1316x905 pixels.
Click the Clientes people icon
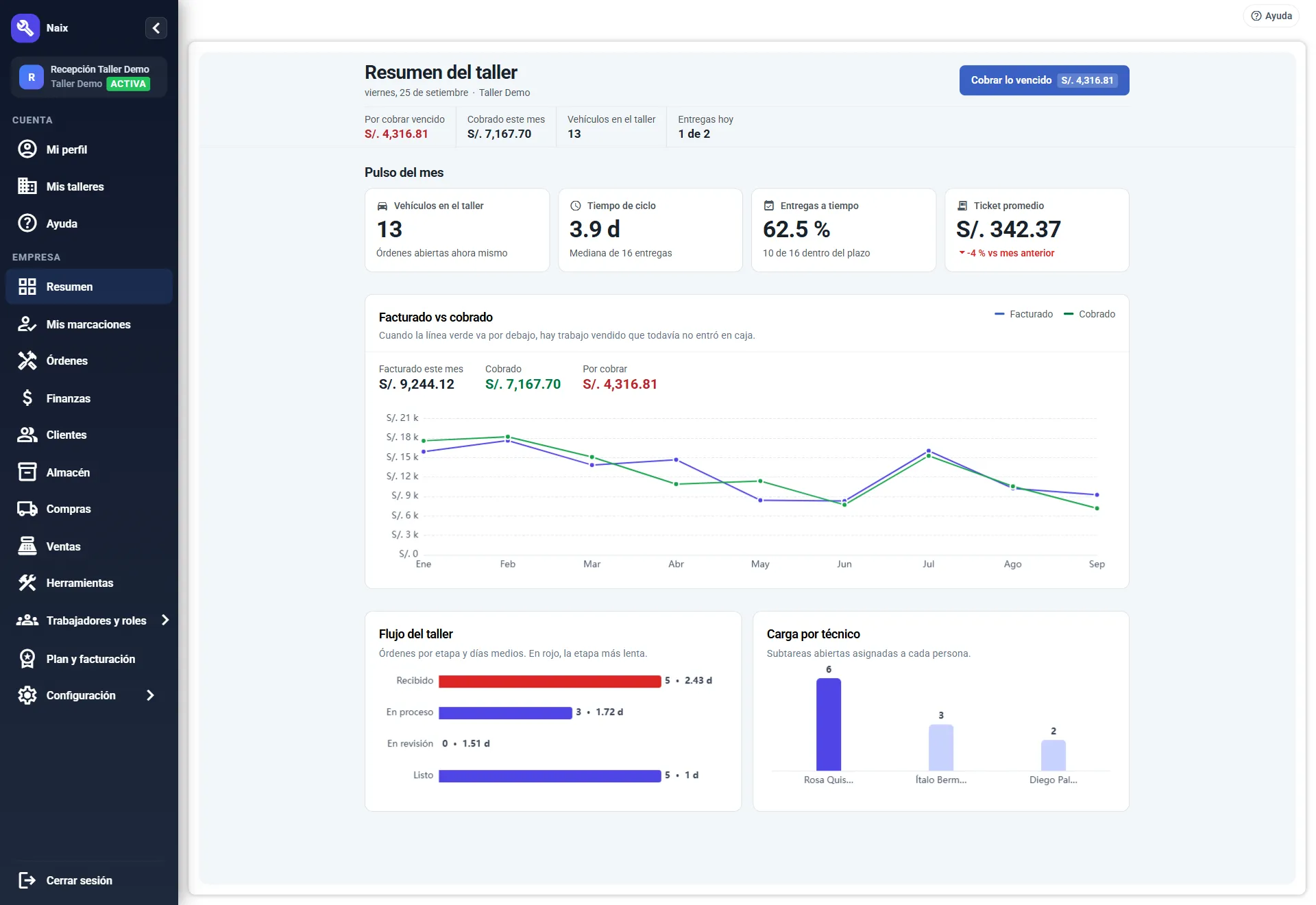pyautogui.click(x=27, y=435)
